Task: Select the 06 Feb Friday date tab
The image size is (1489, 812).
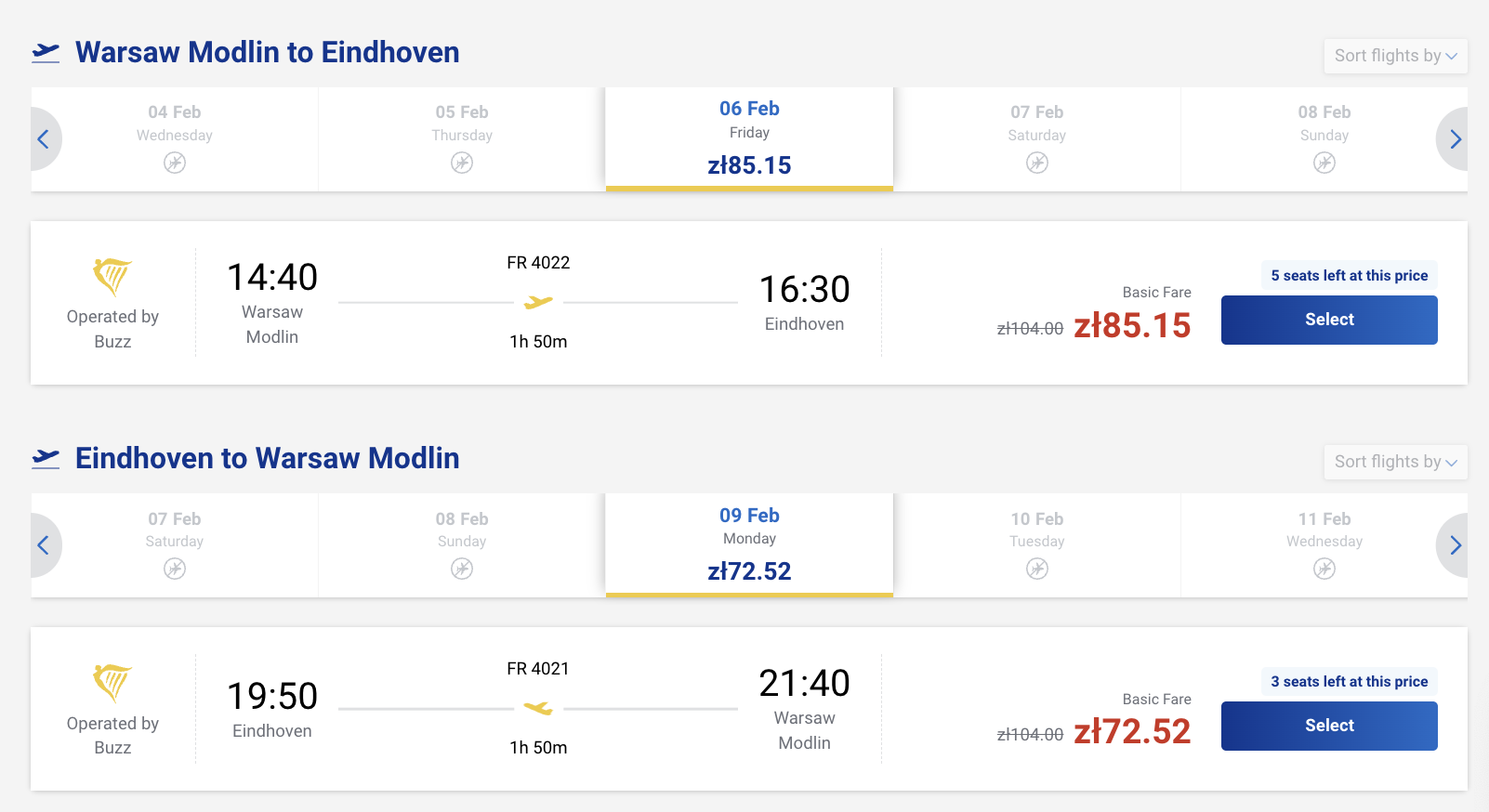Action: pyautogui.click(x=749, y=138)
